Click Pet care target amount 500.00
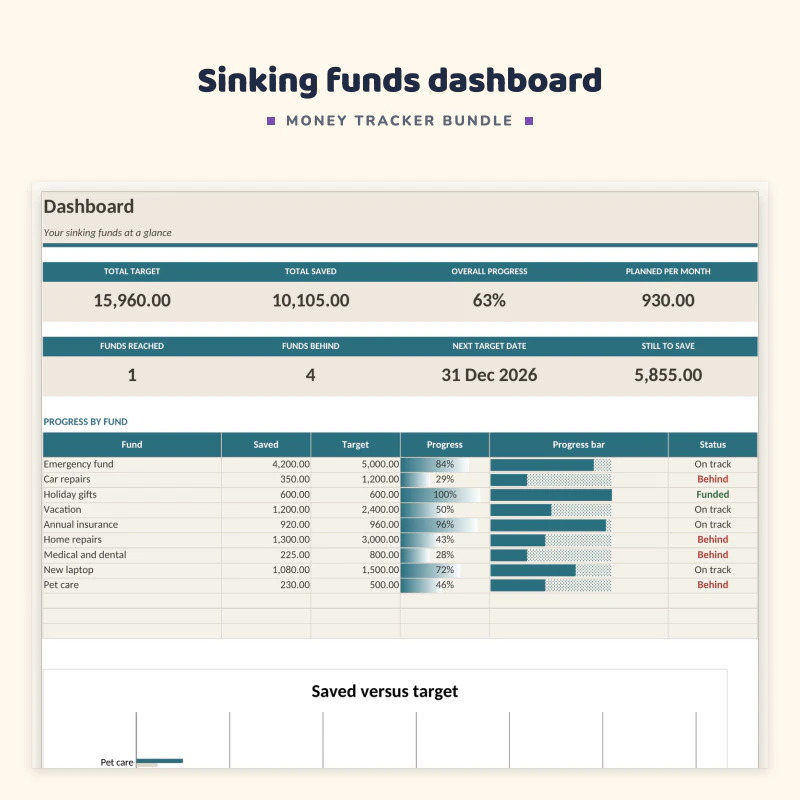 click(x=385, y=585)
